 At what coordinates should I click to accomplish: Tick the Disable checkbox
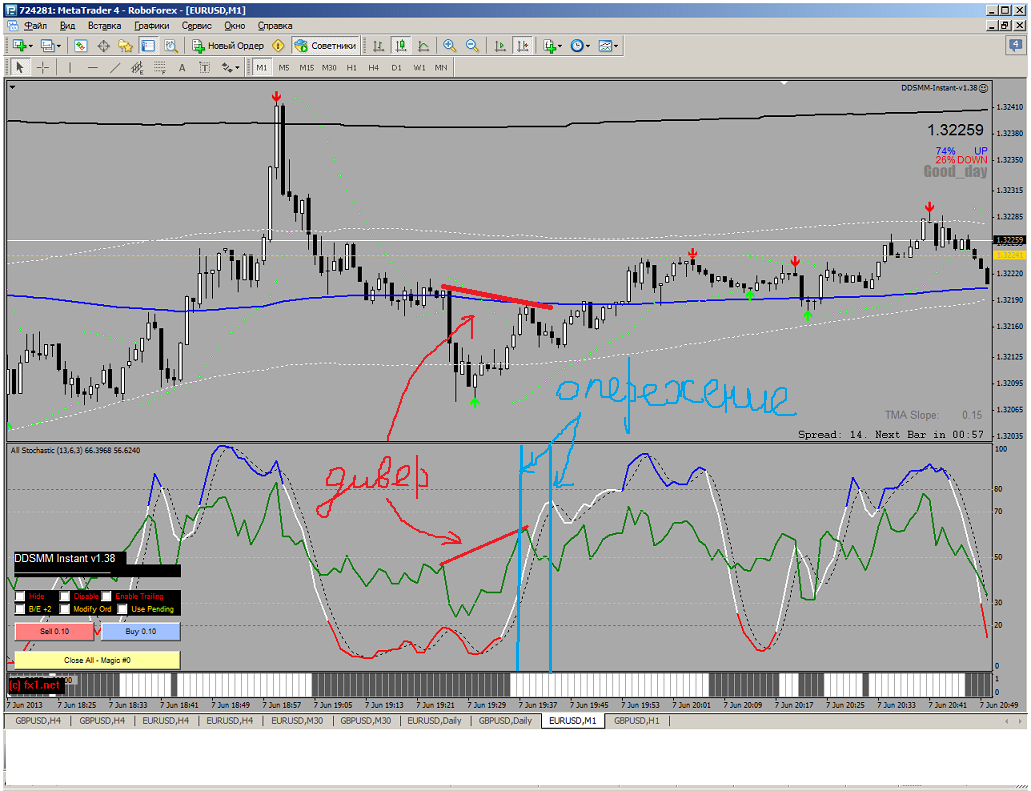click(x=64, y=596)
